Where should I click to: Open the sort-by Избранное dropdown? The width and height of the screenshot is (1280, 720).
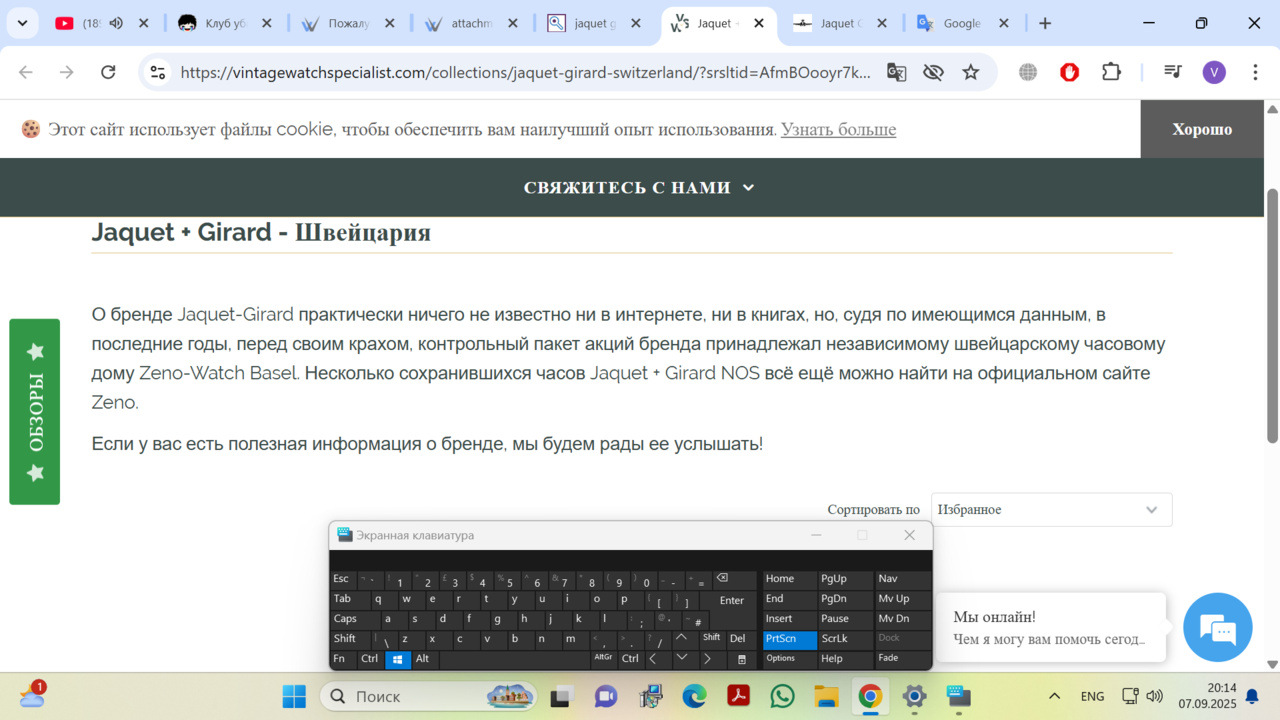(1051, 510)
